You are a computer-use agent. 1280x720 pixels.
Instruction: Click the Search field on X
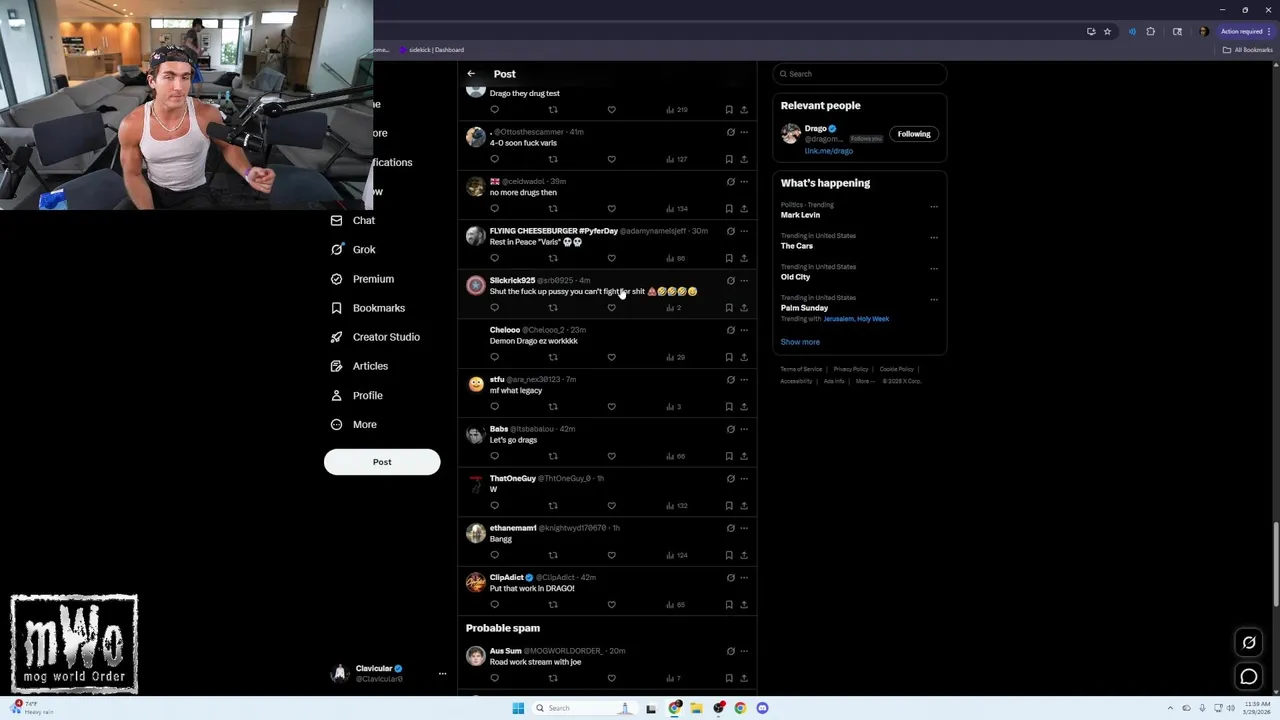(x=860, y=74)
